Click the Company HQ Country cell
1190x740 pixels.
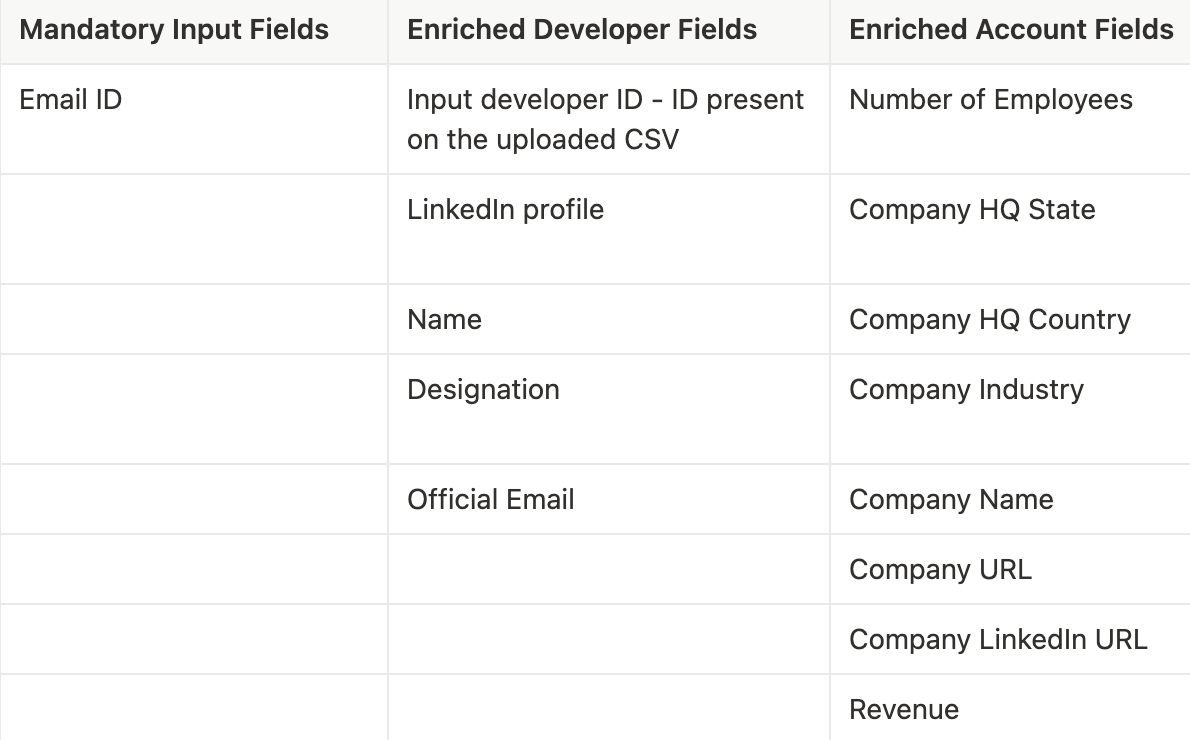[990, 320]
